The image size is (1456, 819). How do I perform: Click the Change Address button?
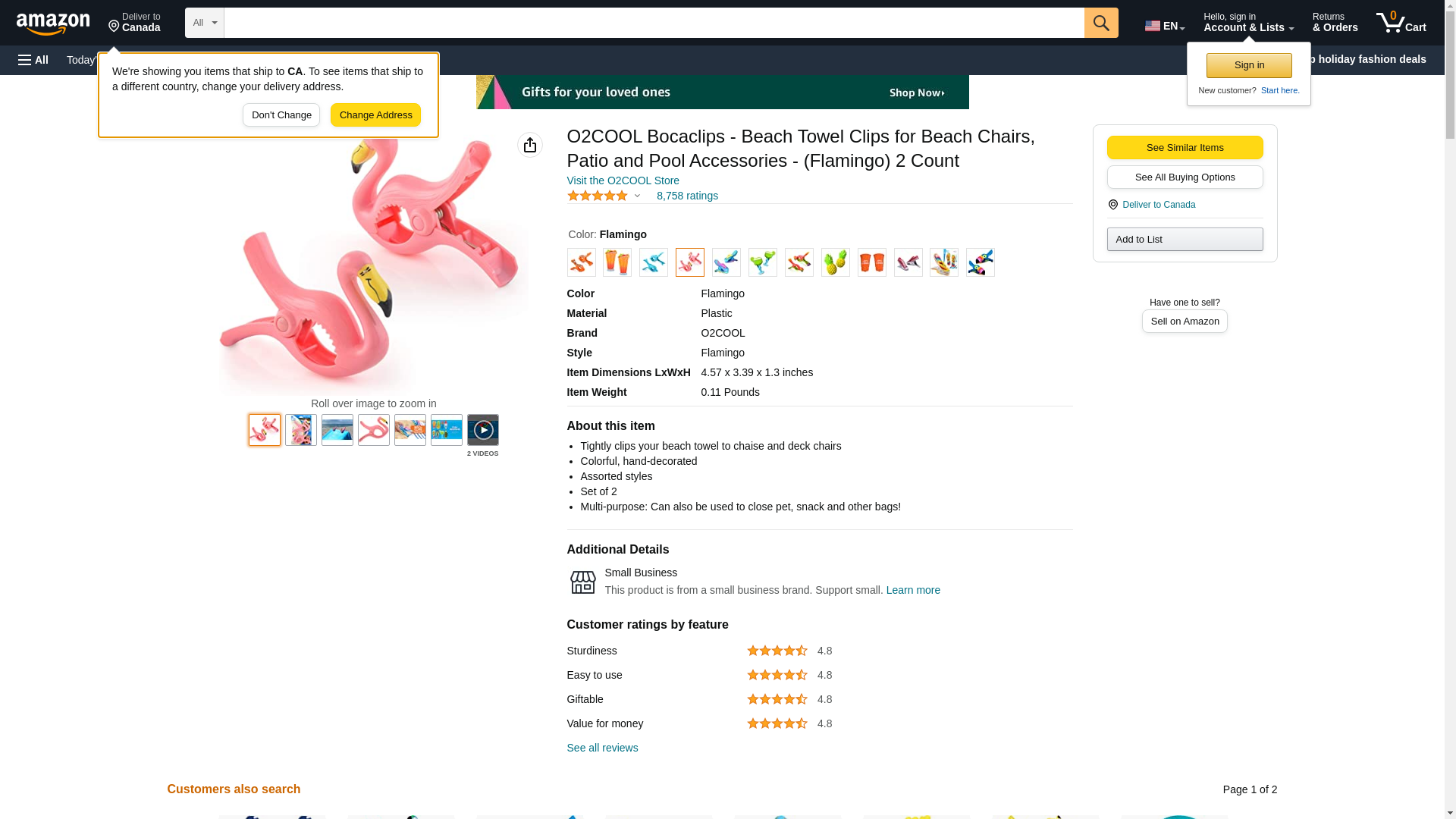(375, 115)
